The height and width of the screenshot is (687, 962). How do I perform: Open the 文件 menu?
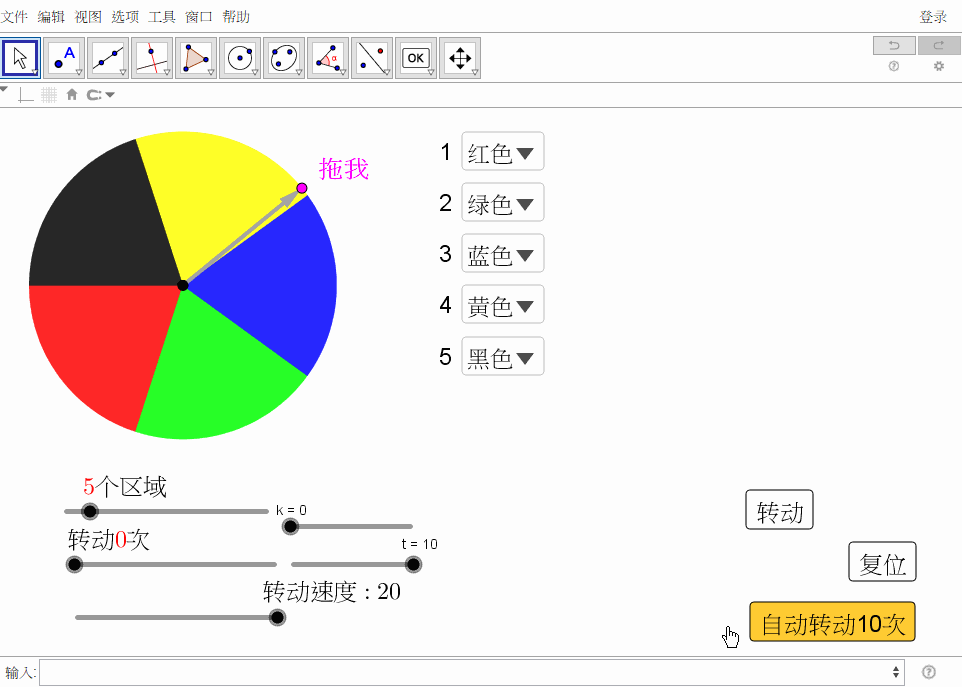click(x=14, y=17)
